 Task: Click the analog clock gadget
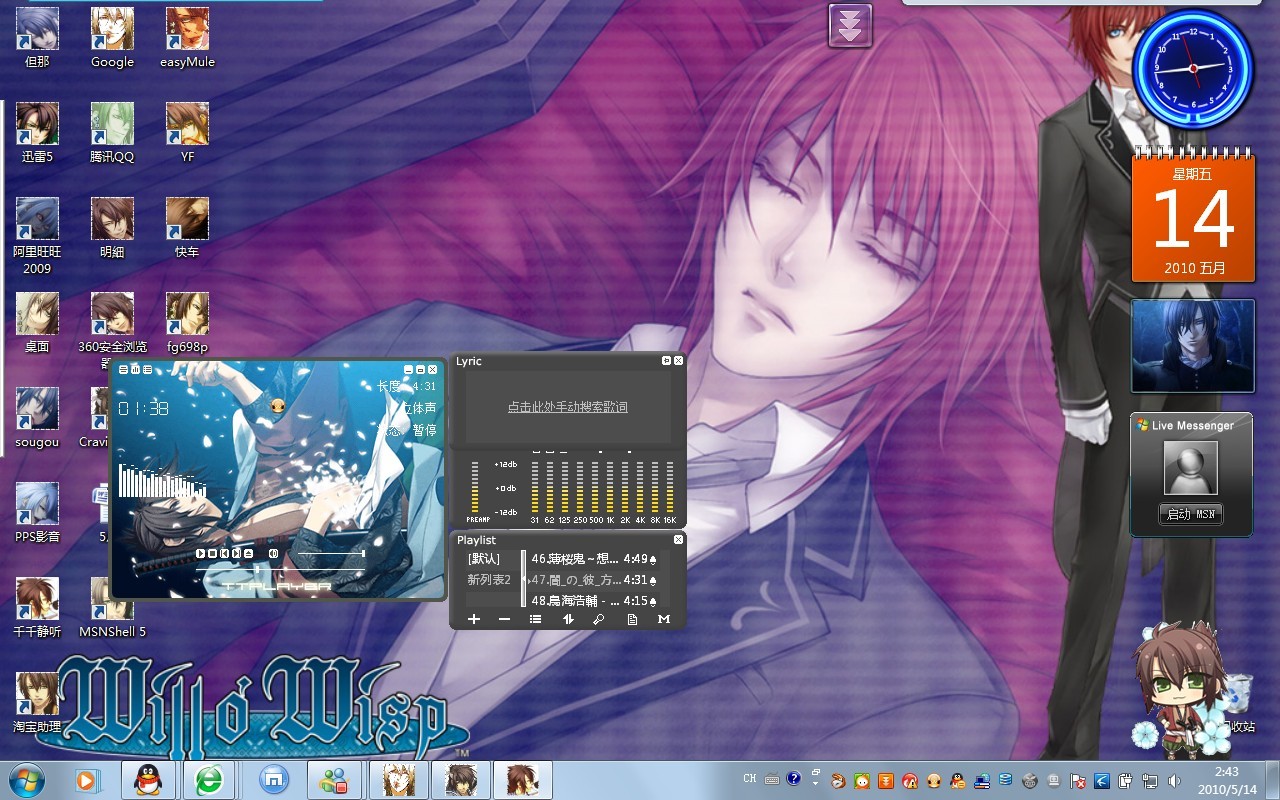1193,67
